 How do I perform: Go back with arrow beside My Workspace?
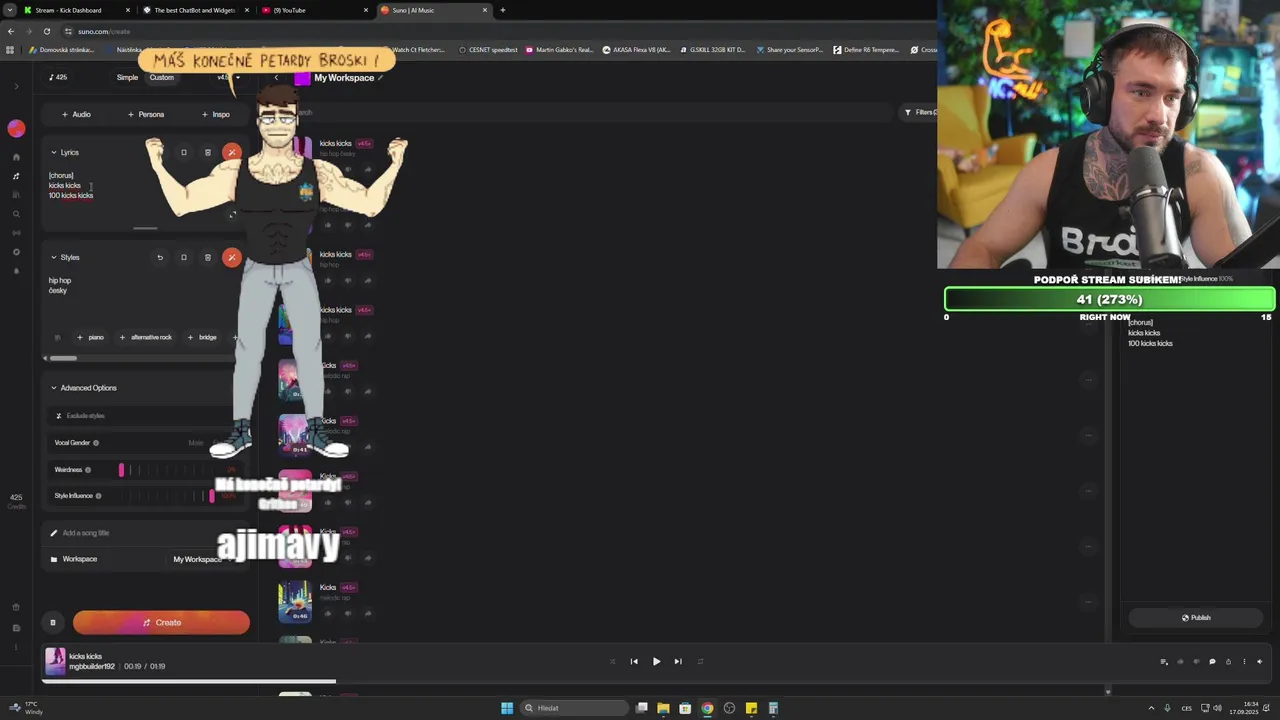(x=277, y=78)
